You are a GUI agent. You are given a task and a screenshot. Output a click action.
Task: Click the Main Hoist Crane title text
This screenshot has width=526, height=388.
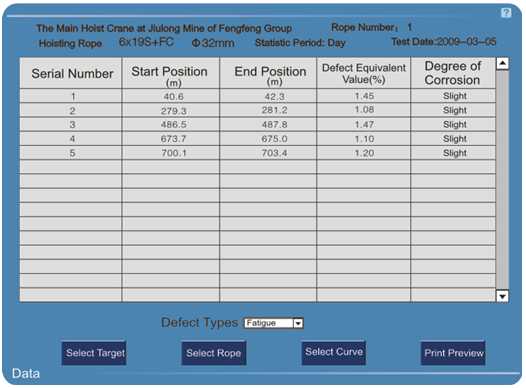[x=164, y=28]
